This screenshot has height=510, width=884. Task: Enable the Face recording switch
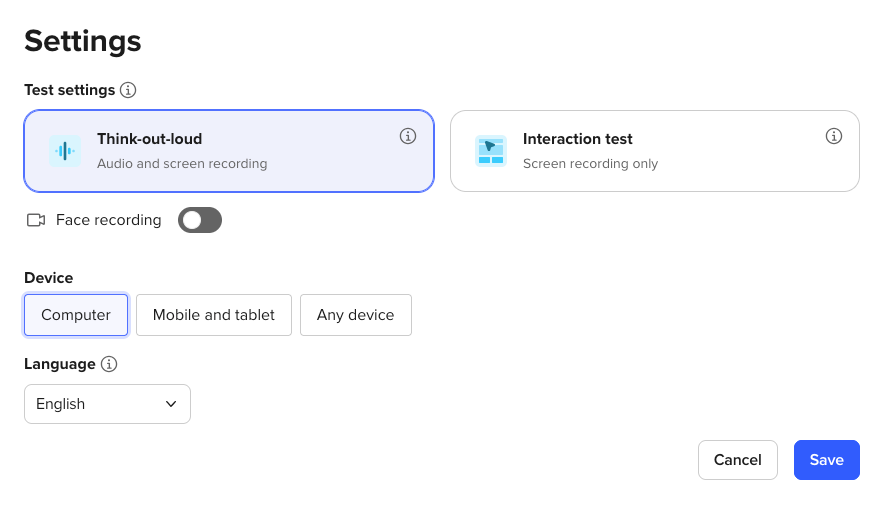pos(200,220)
